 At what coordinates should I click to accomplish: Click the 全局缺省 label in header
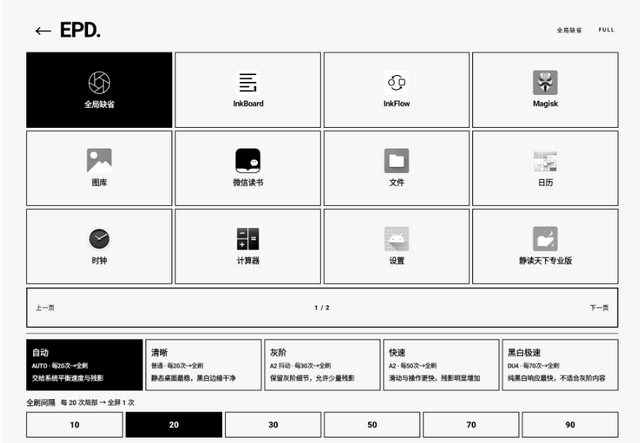coord(569,30)
